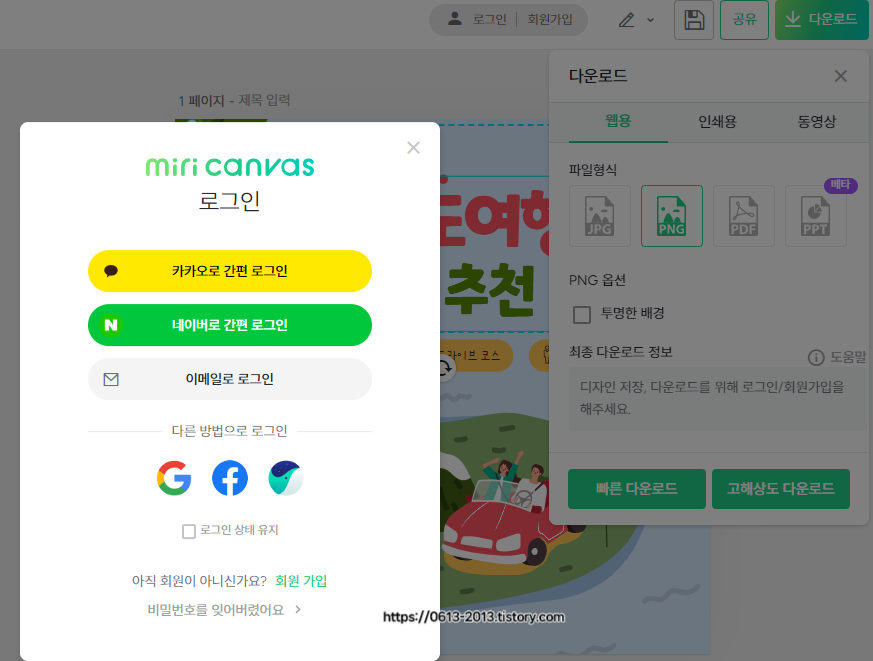Choose PNG file format
Viewport: 873px width, 661px height.
tap(671, 216)
